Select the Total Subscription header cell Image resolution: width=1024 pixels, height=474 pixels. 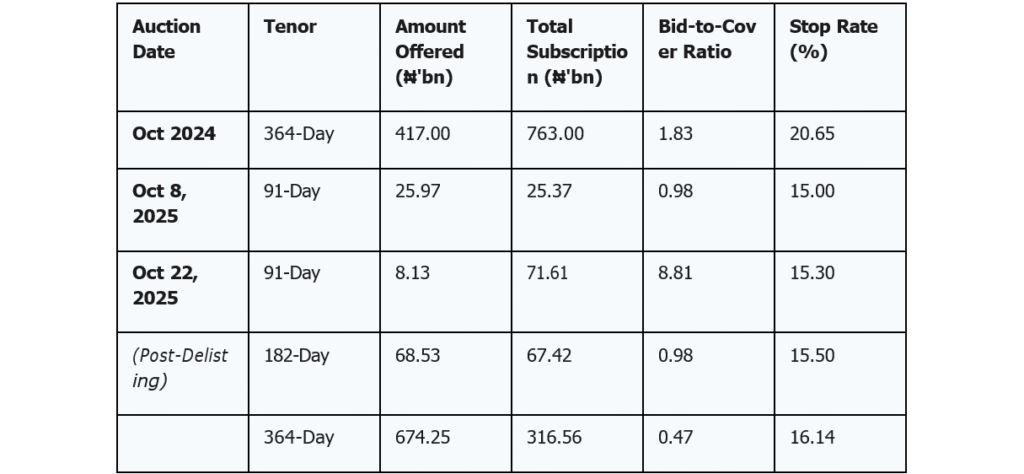[577, 52]
